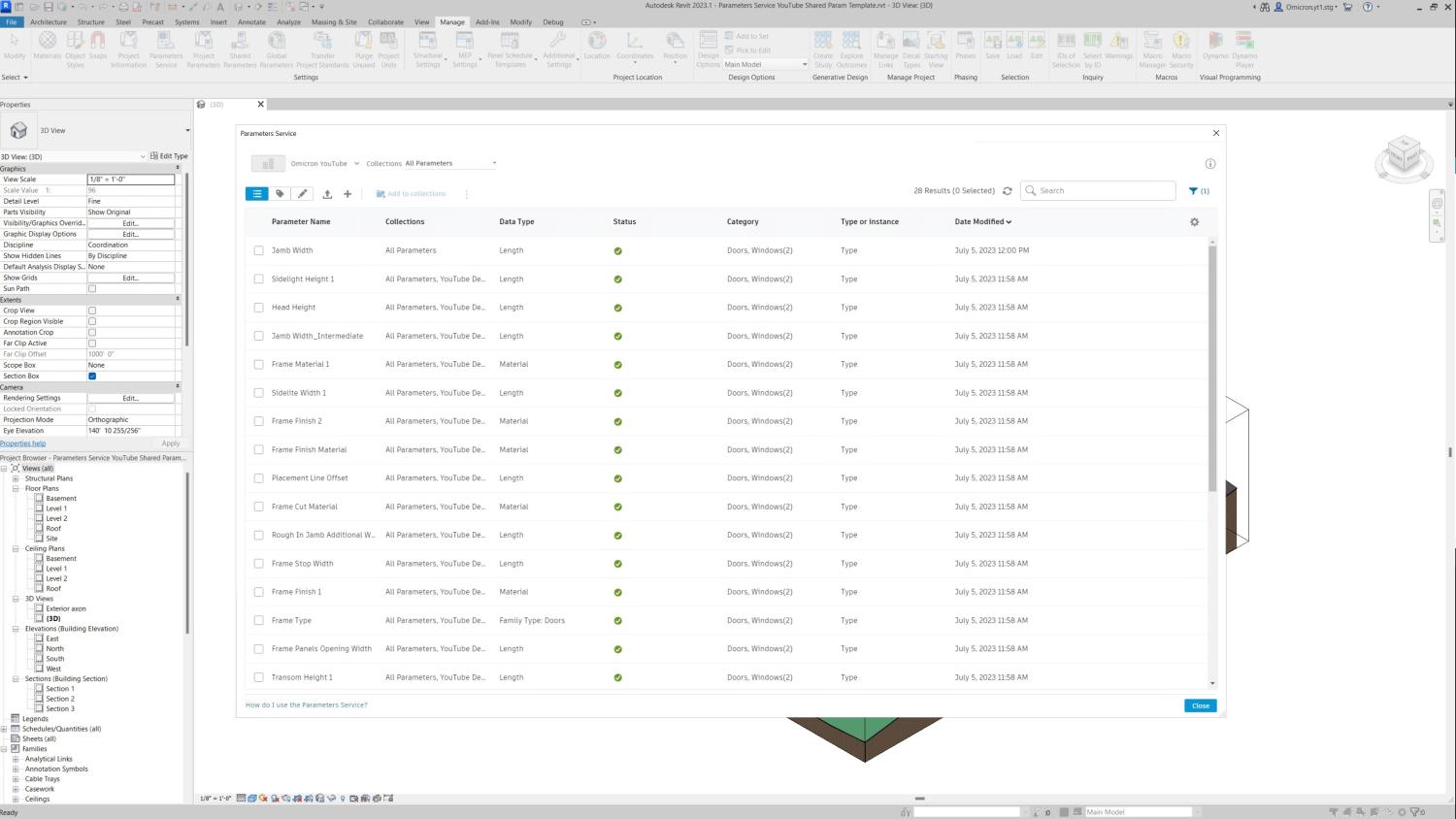Open the Collaborate ribbon tab
The width and height of the screenshot is (1456, 819).
[x=385, y=21]
